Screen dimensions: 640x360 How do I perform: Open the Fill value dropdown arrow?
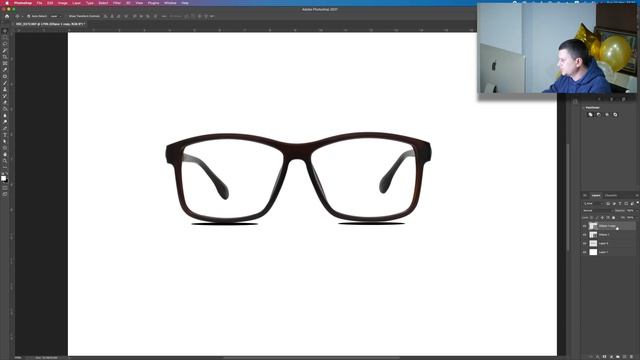[x=636, y=218]
